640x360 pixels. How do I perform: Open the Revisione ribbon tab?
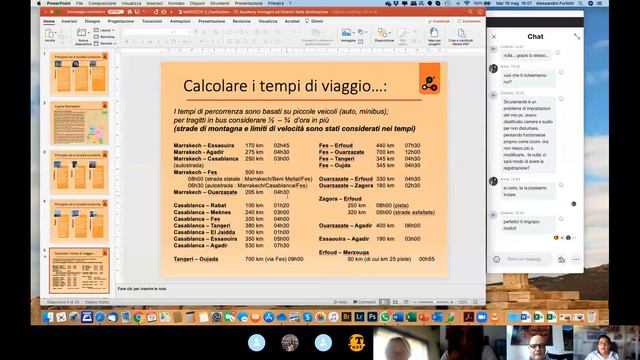click(x=242, y=21)
